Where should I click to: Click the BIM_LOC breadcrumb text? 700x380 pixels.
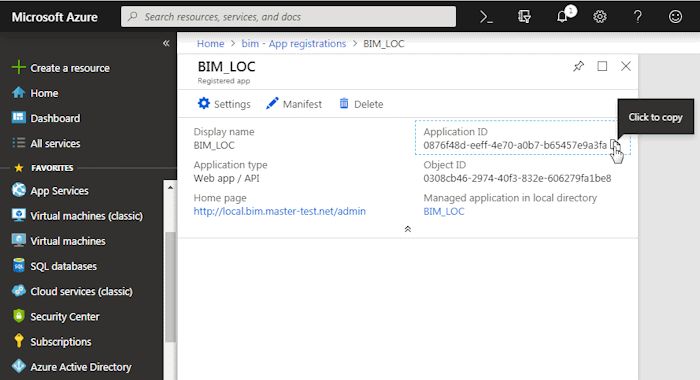[x=383, y=43]
